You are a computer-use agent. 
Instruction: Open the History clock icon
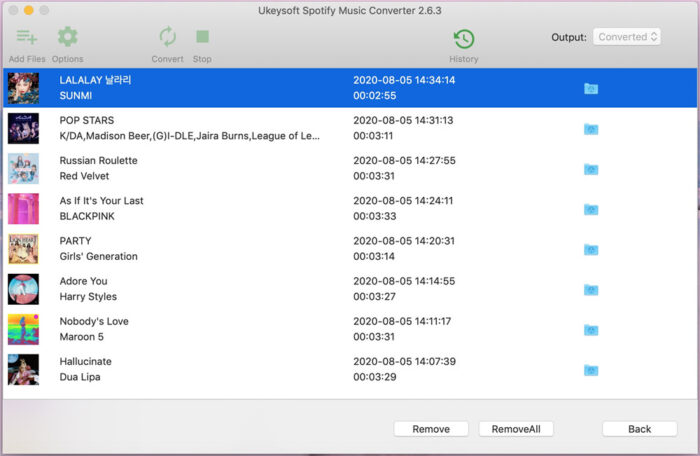click(x=464, y=39)
